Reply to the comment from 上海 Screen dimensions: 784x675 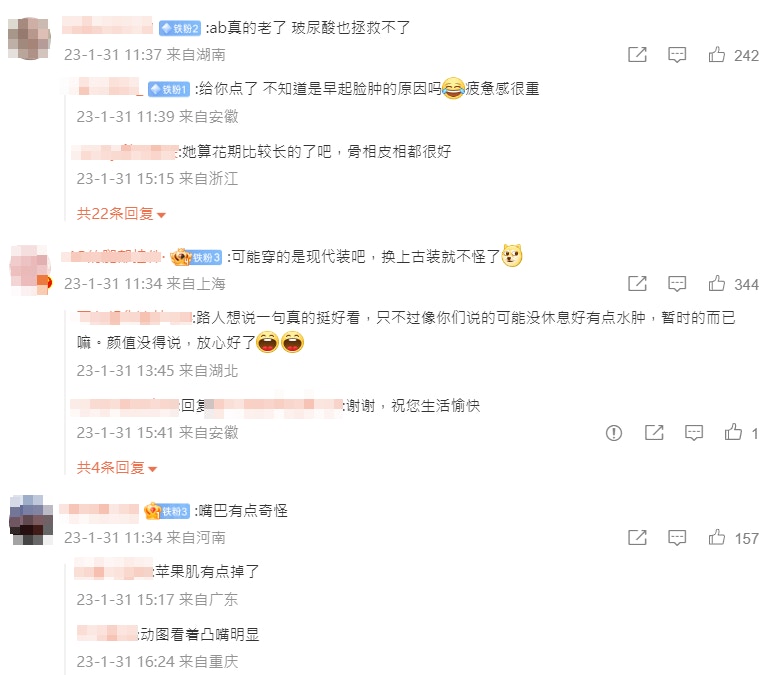click(x=677, y=284)
